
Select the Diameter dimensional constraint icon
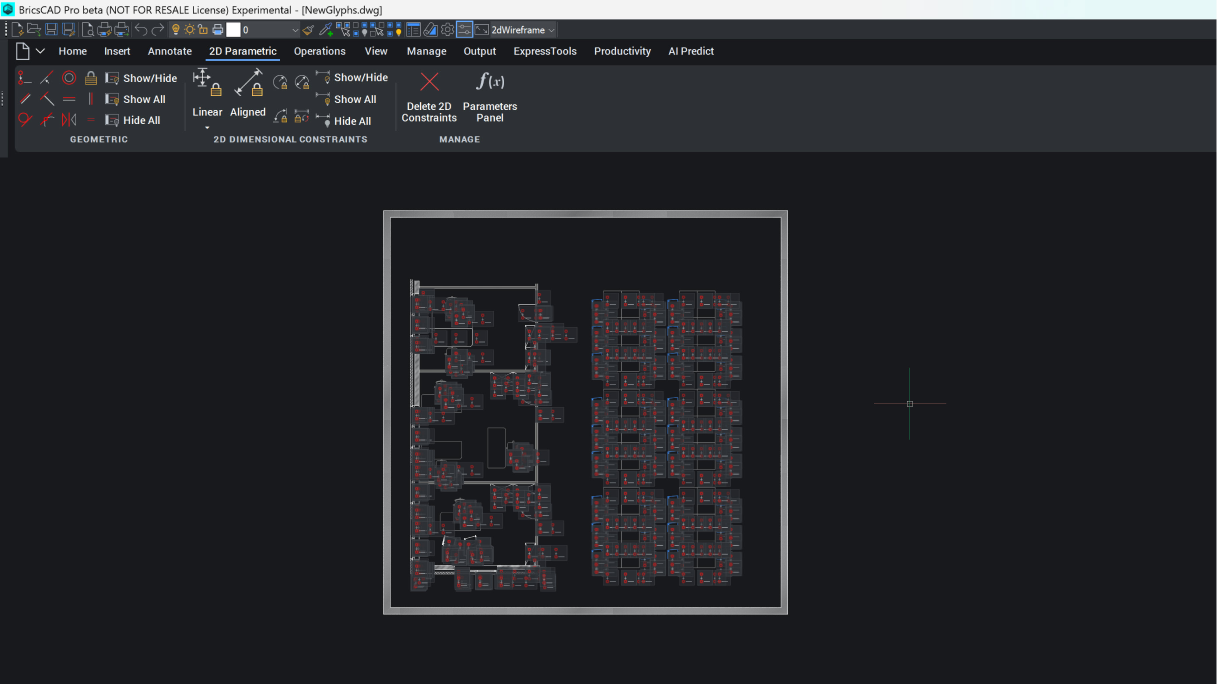pyautogui.click(x=302, y=82)
